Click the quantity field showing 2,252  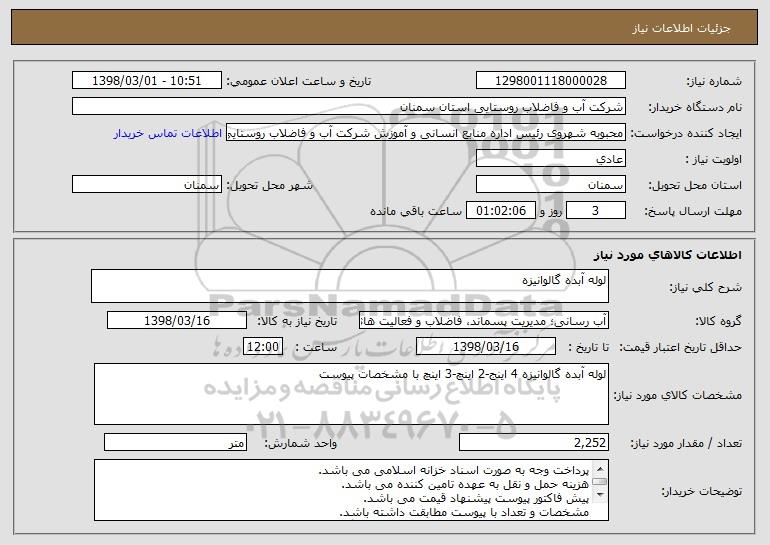534,442
